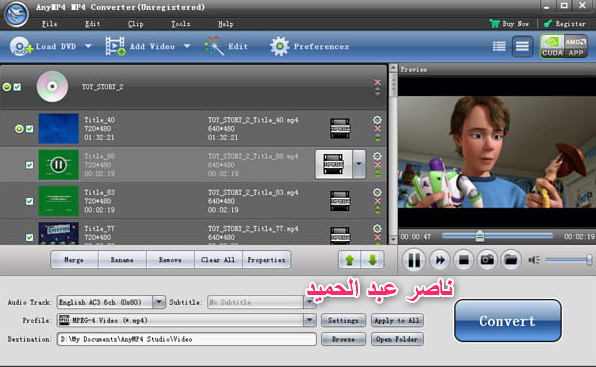
Task: Click the Register checkmark link
Action: 565,24
